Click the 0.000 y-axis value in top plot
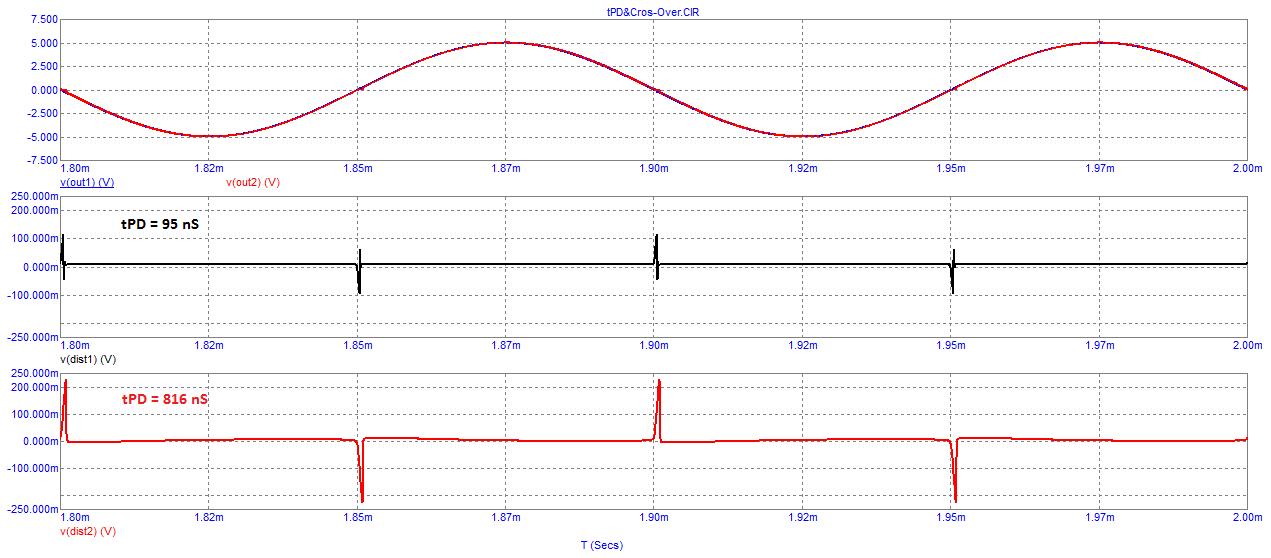The image size is (1271, 558). click(x=43, y=90)
